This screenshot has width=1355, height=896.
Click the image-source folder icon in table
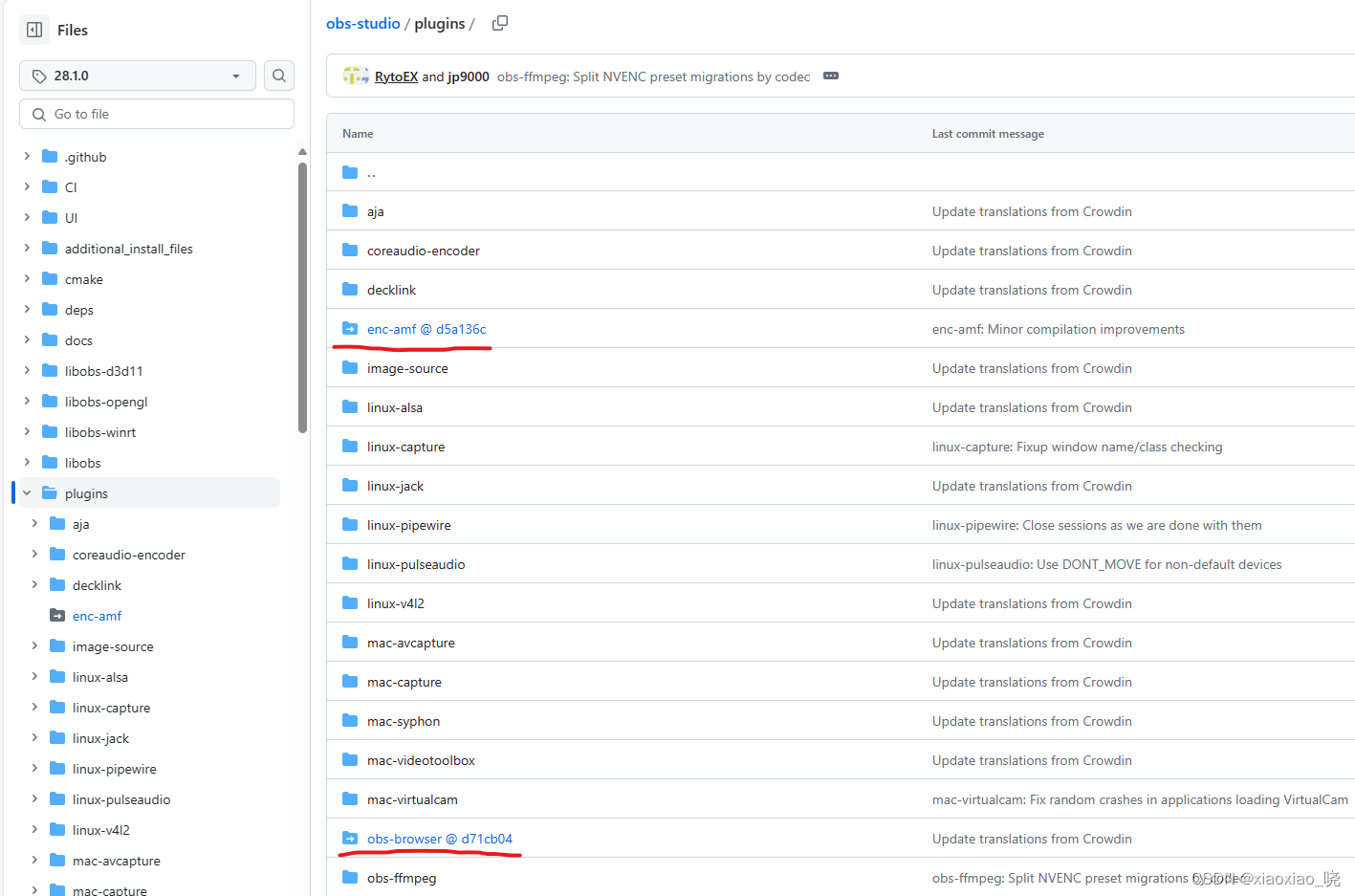coord(350,368)
